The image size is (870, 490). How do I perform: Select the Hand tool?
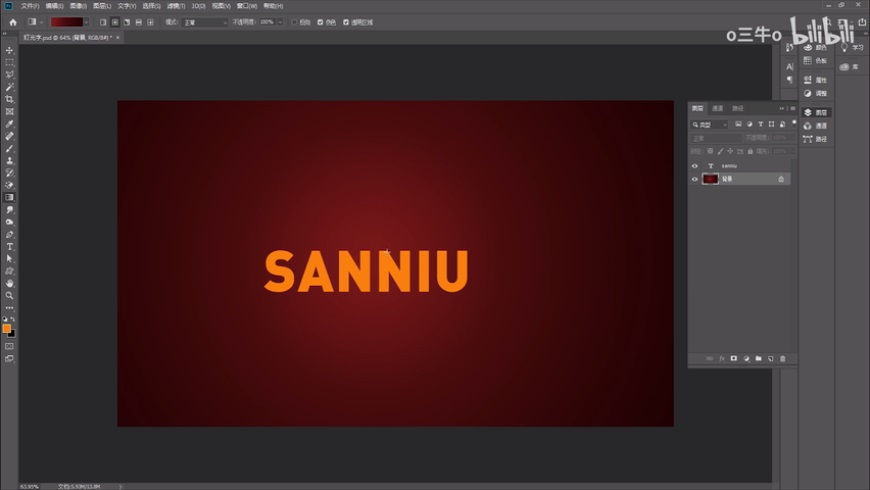(10, 283)
